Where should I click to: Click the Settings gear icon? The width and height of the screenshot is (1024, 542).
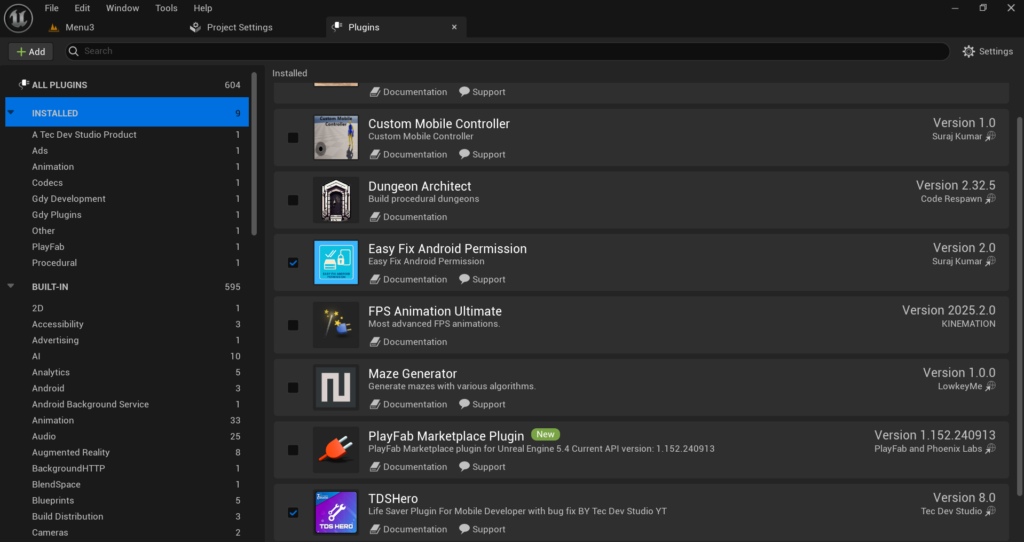tap(968, 51)
